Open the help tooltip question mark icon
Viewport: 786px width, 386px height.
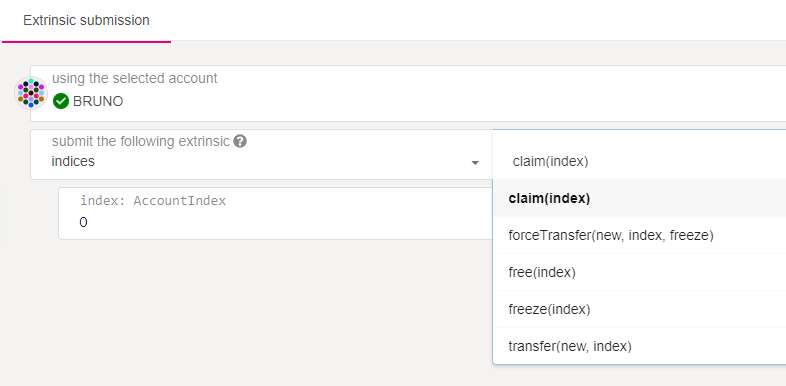coord(241,141)
